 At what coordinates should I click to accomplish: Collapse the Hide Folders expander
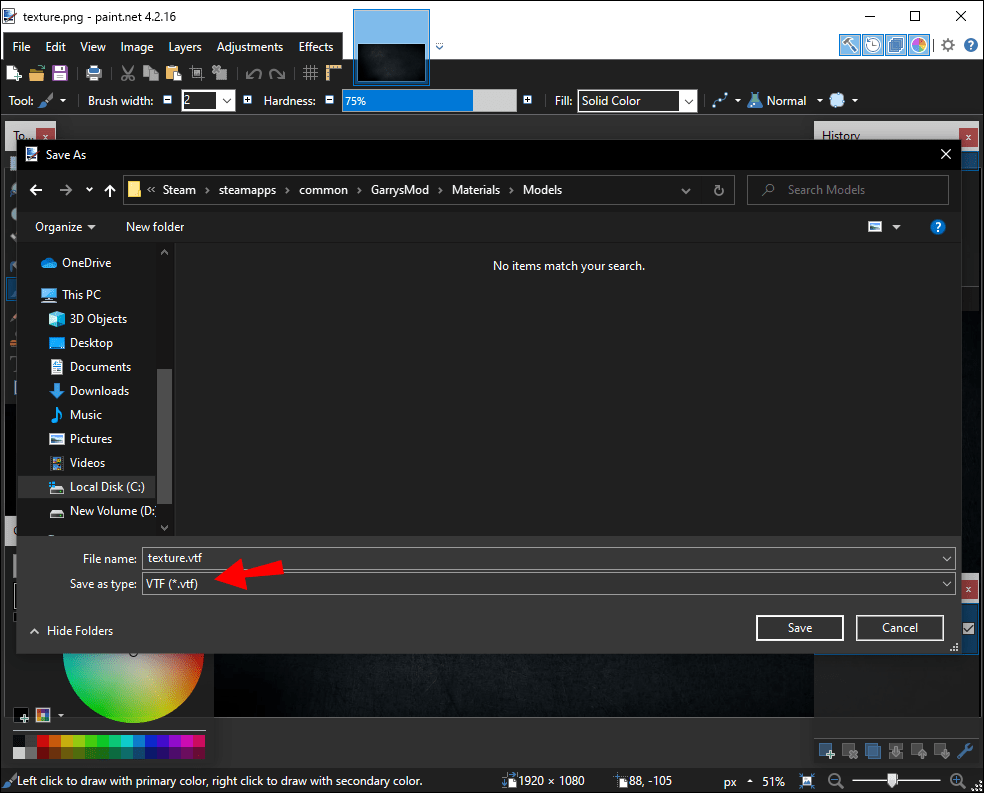(71, 631)
